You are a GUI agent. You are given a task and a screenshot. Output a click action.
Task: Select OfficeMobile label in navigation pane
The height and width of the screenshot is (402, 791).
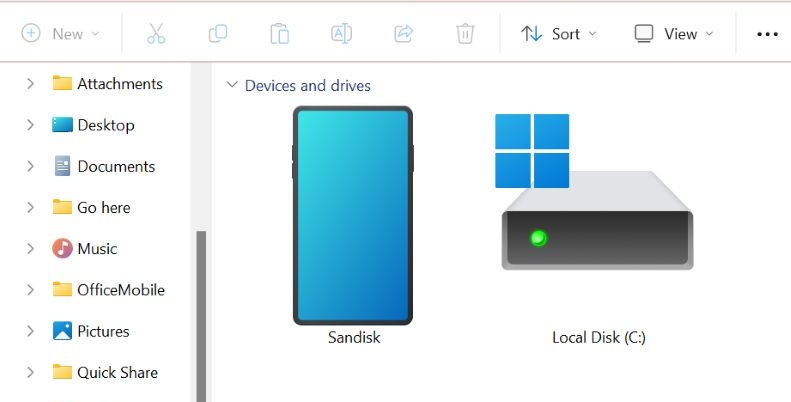pyautogui.click(x=121, y=290)
